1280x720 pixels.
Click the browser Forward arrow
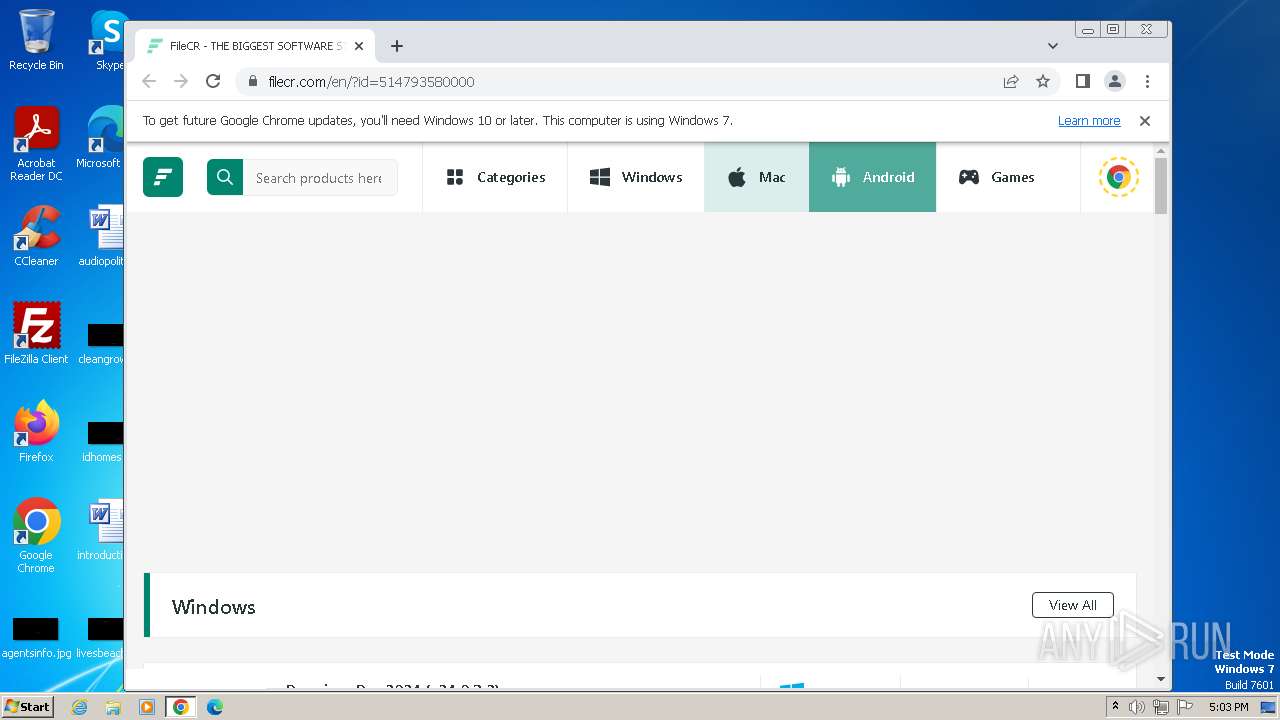(x=181, y=81)
